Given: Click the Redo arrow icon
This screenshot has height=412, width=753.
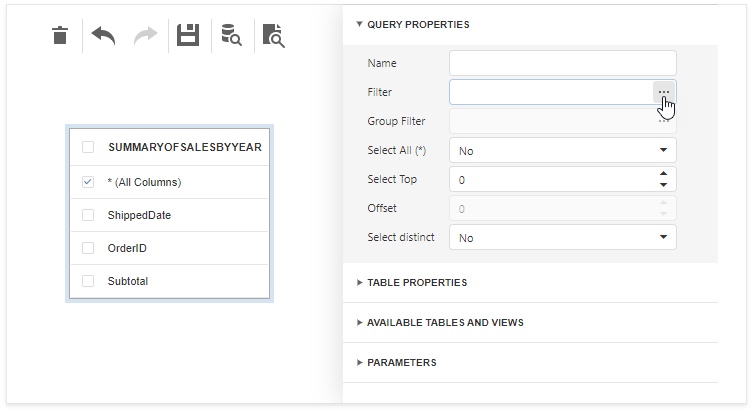Looking at the screenshot, I should coord(145,36).
